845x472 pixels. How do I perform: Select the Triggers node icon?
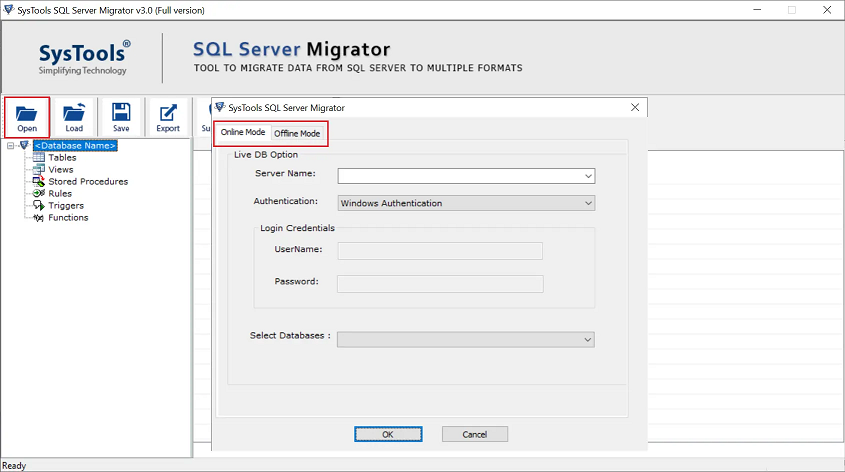click(39, 205)
